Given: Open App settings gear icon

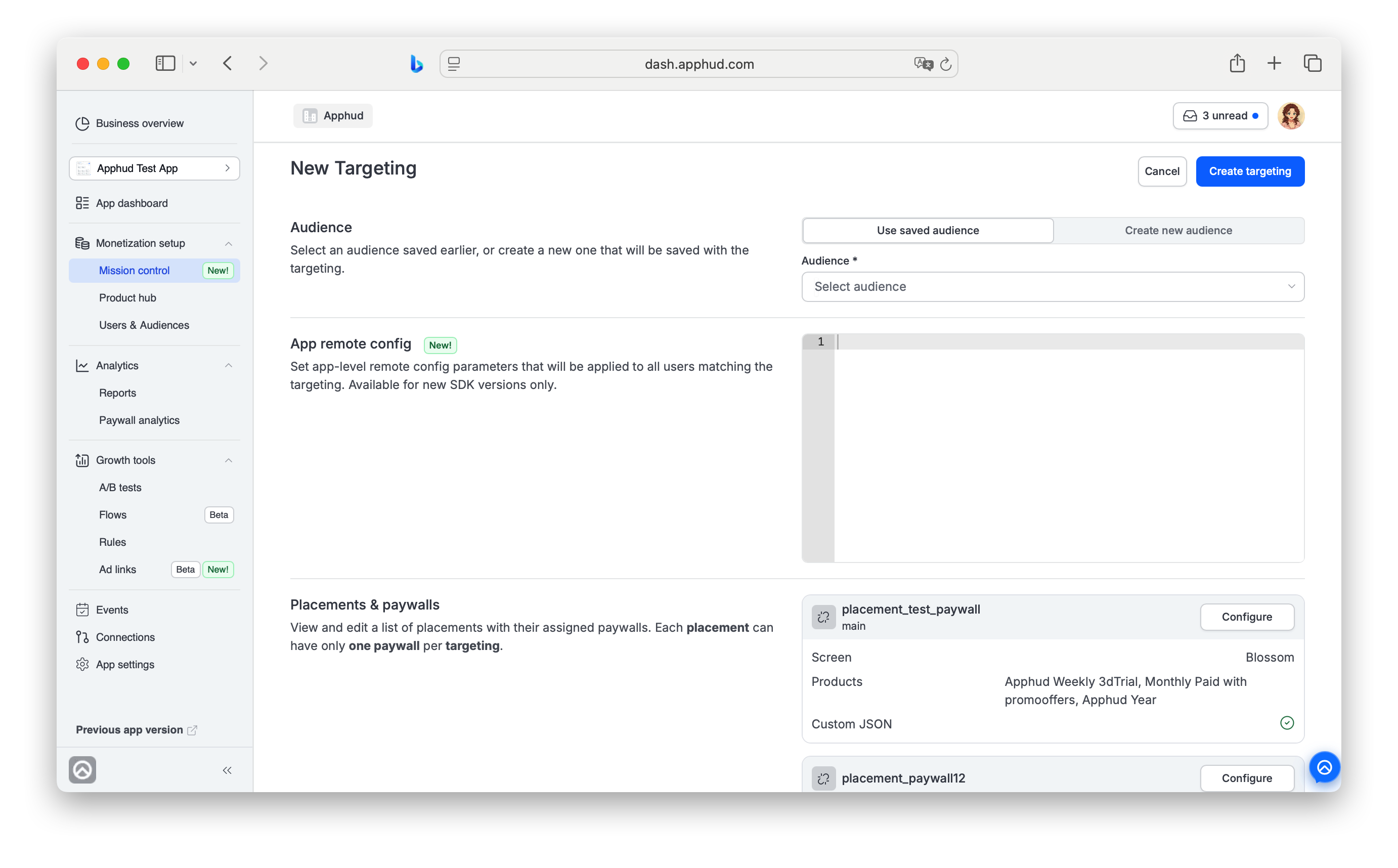Looking at the screenshot, I should pyautogui.click(x=82, y=665).
